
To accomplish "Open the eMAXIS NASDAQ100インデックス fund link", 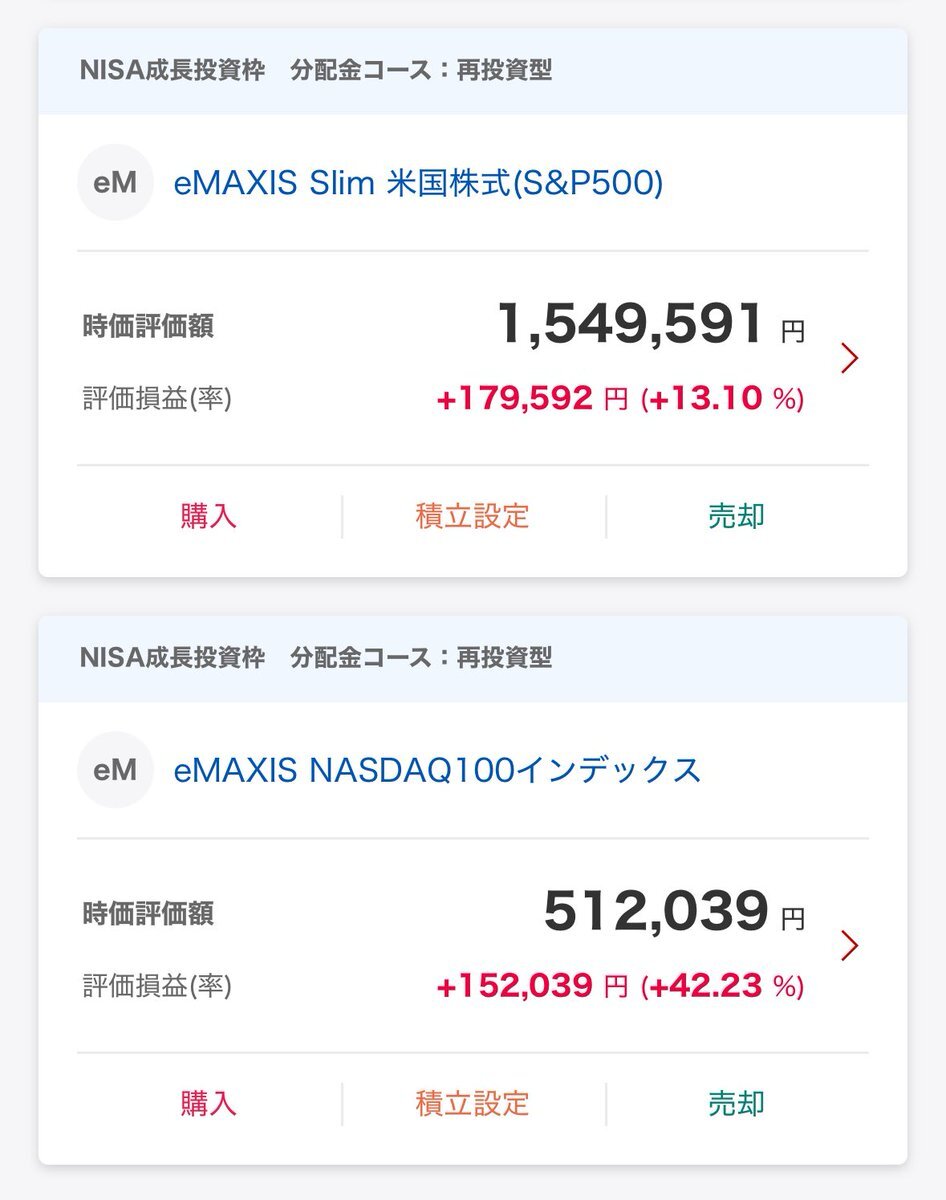I will [437, 770].
